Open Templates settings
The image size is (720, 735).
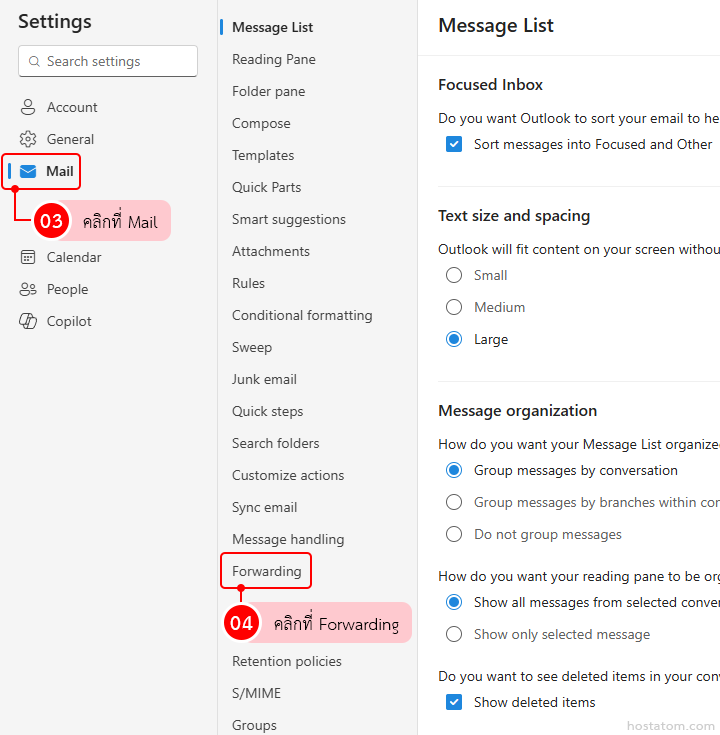pyautogui.click(x=263, y=155)
